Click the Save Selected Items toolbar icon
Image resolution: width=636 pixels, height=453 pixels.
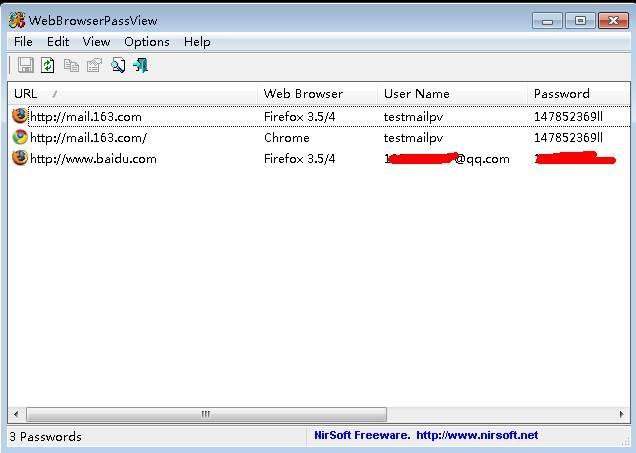(x=26, y=65)
